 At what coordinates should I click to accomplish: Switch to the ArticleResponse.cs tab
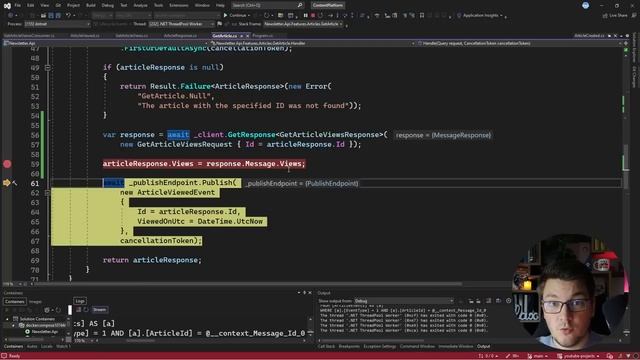tap(180, 36)
